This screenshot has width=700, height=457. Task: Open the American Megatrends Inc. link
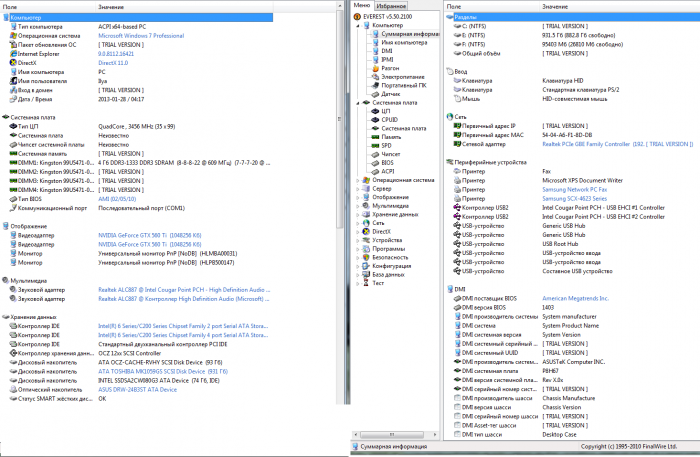pyautogui.click(x=575, y=299)
